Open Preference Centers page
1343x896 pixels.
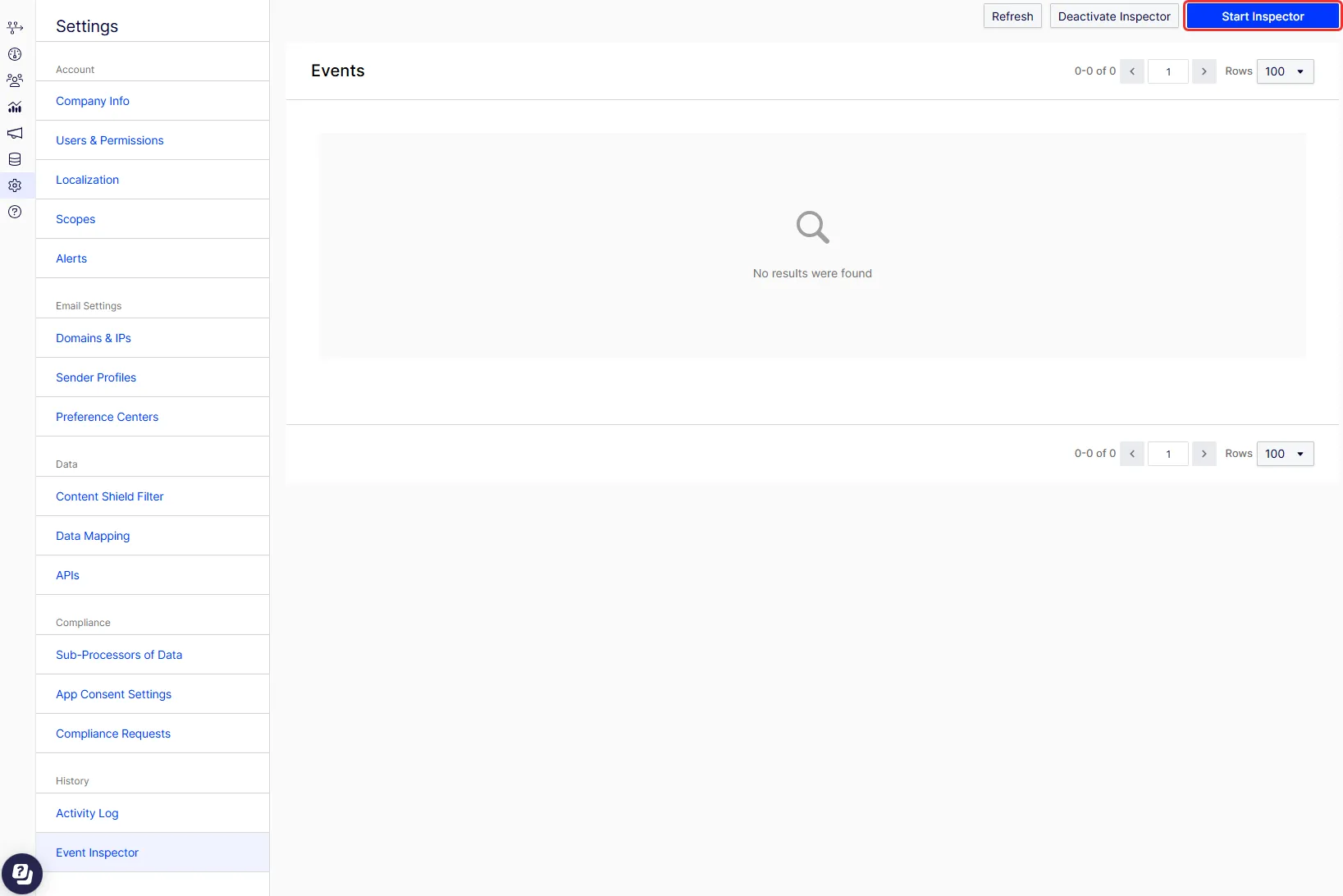point(153,417)
